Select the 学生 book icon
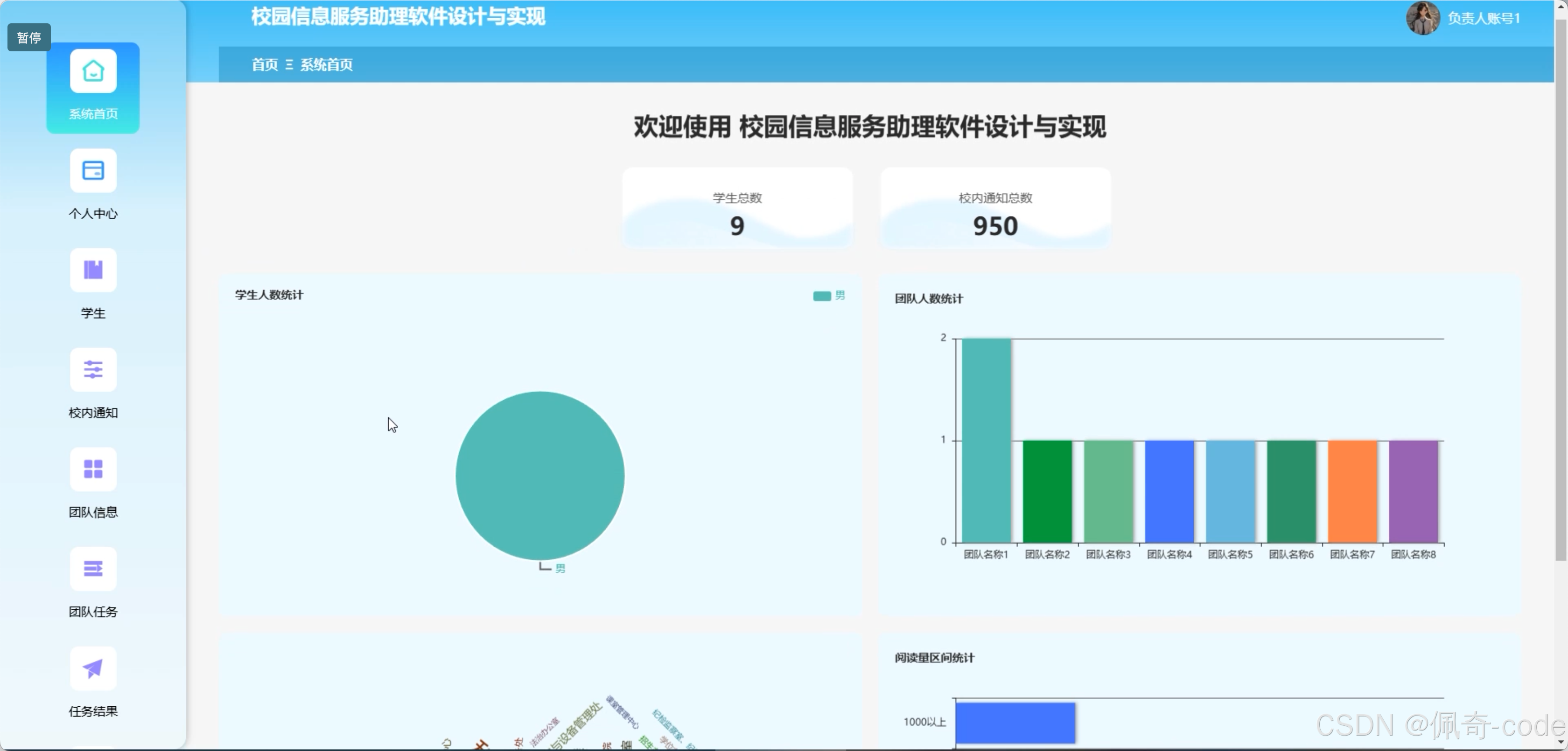This screenshot has width=1568, height=751. (x=93, y=270)
